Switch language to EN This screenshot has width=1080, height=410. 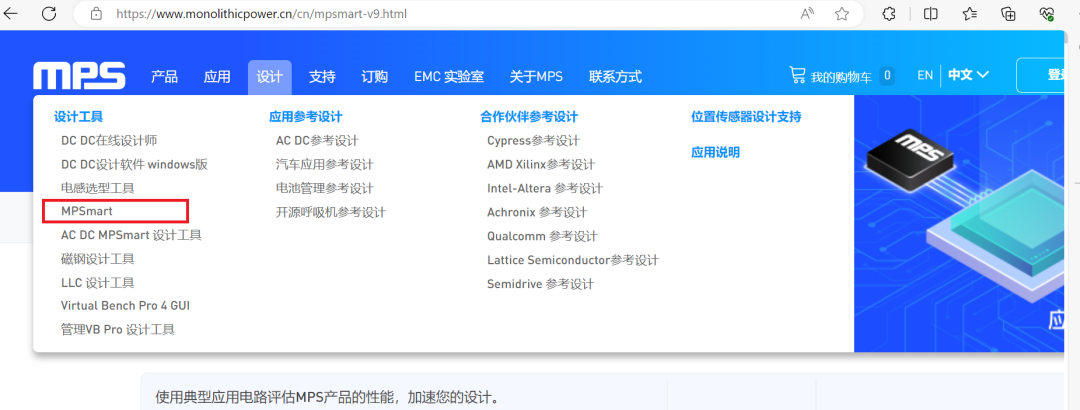925,75
